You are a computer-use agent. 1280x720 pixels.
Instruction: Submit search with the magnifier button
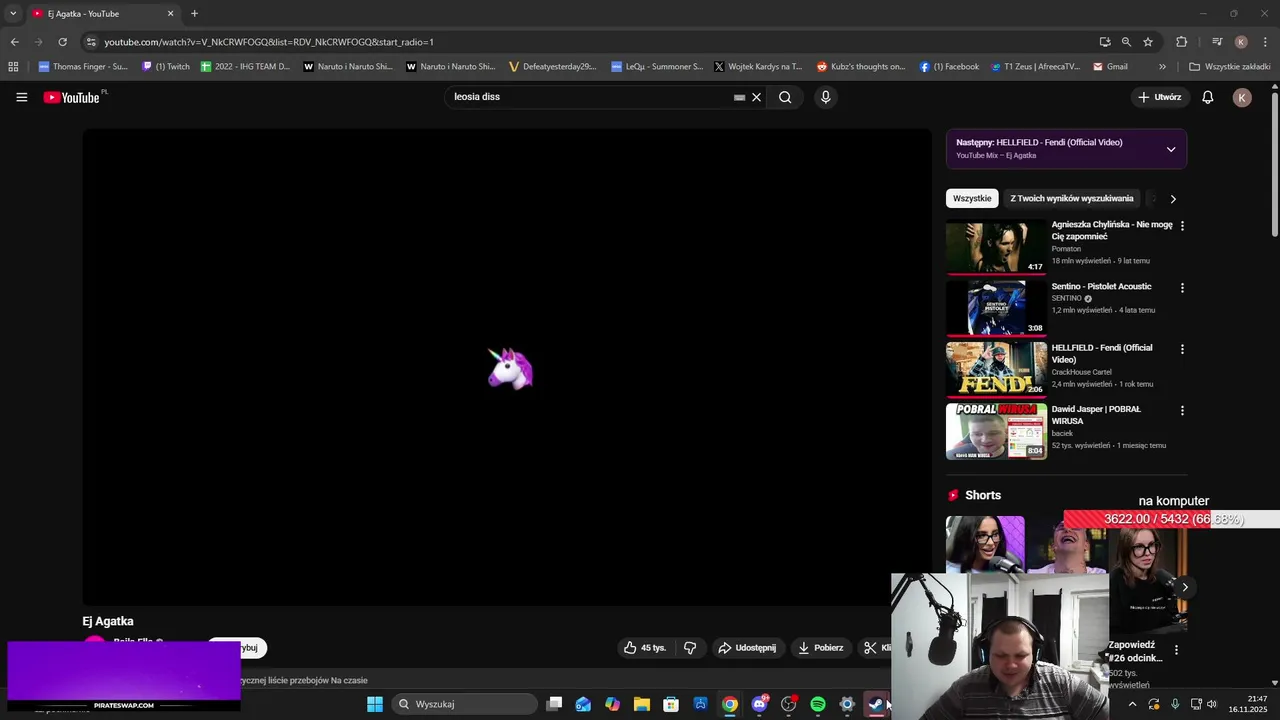coord(785,97)
